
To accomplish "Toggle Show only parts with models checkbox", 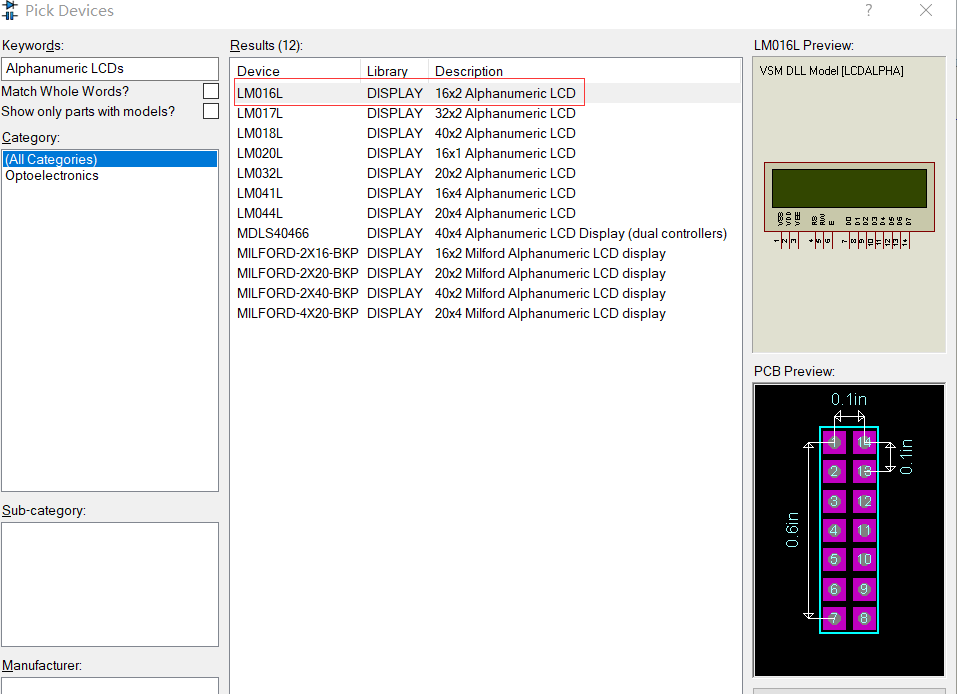I will point(211,111).
